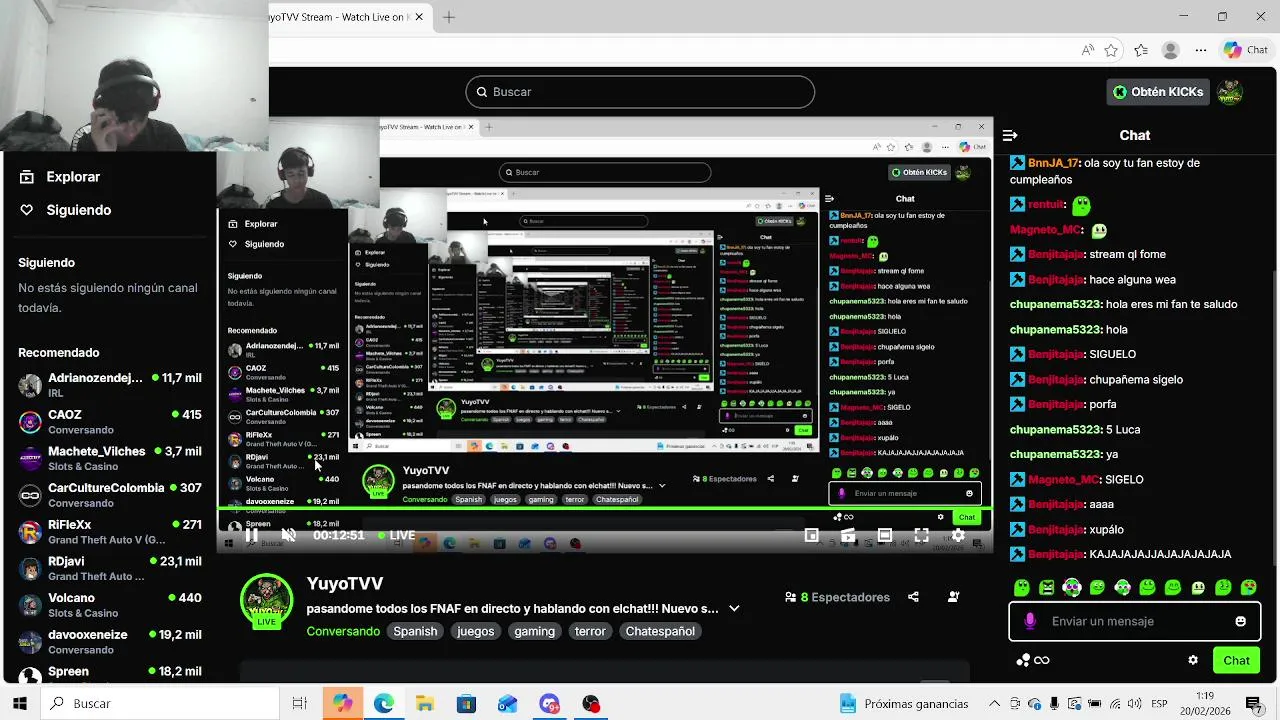The image size is (1280, 720).
Task: Insert the first green blob emote
Action: point(1021,588)
